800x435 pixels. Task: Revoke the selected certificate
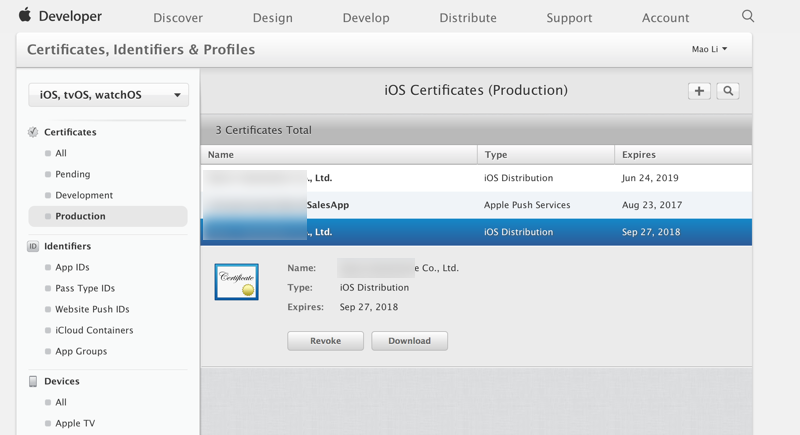pyautogui.click(x=325, y=341)
